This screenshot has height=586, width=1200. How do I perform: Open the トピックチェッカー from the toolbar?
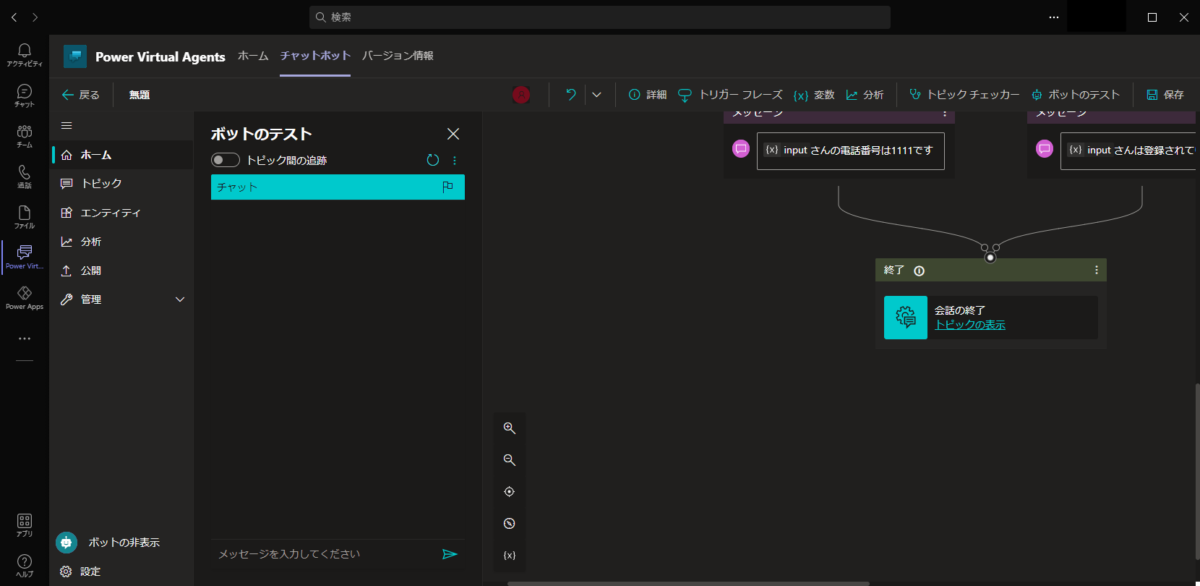coord(964,95)
